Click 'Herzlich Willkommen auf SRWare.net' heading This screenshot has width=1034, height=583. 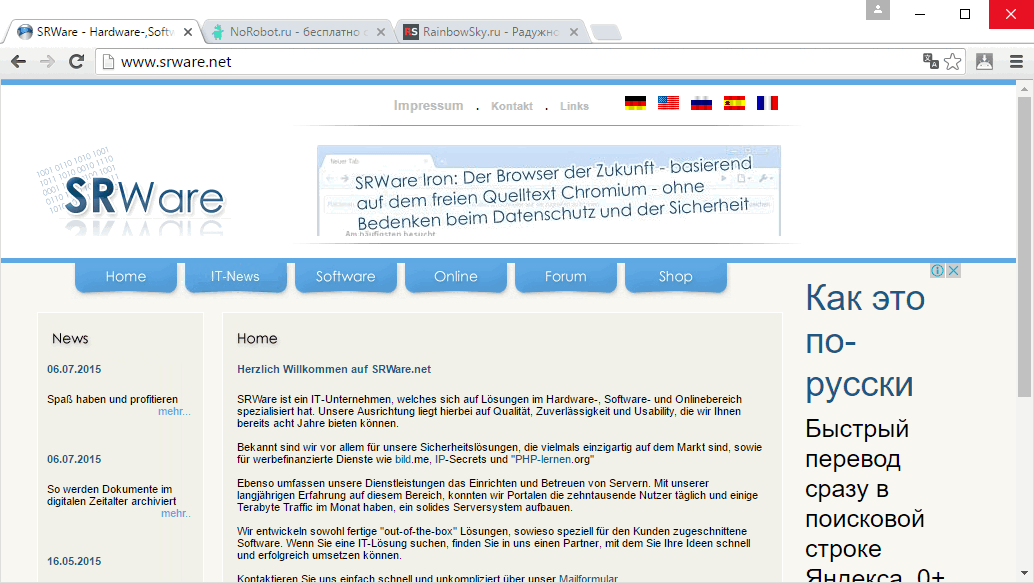click(334, 369)
